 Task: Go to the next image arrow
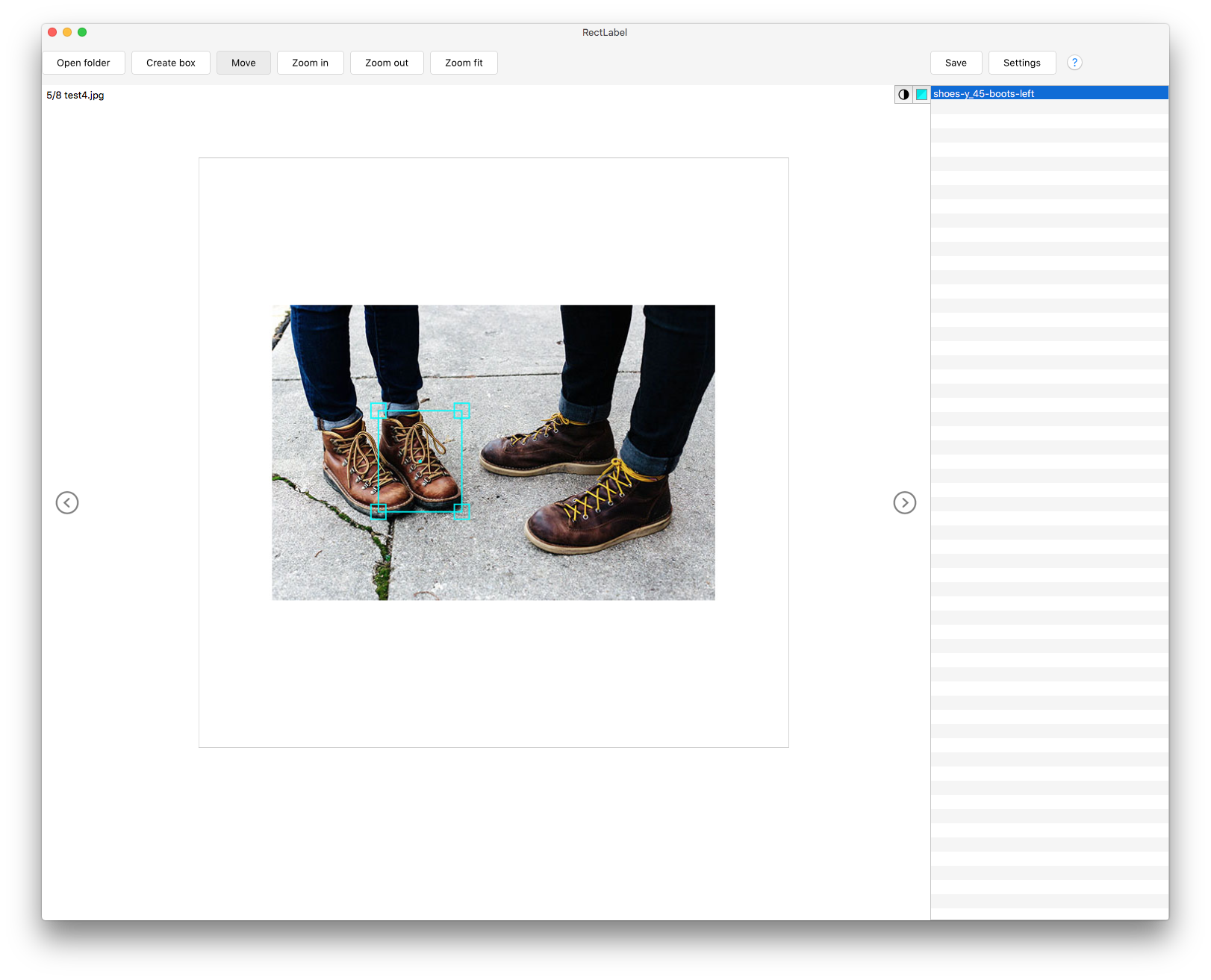click(x=905, y=503)
